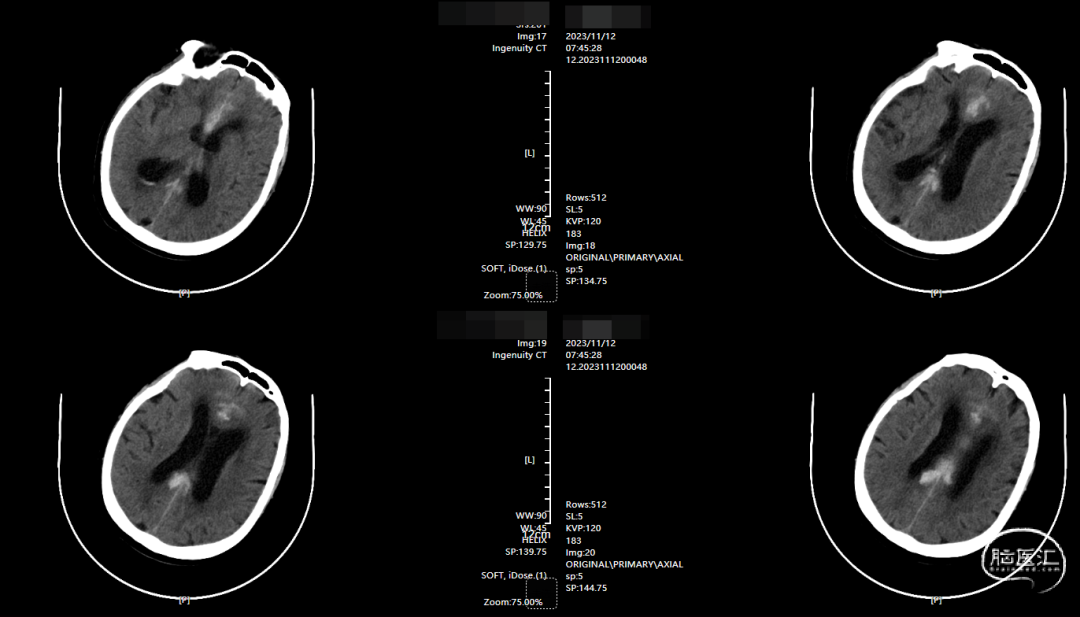The image size is (1080, 617).
Task: Click dotted box beside upper Zoom:75.00% text
Action: pyautogui.click(x=541, y=285)
